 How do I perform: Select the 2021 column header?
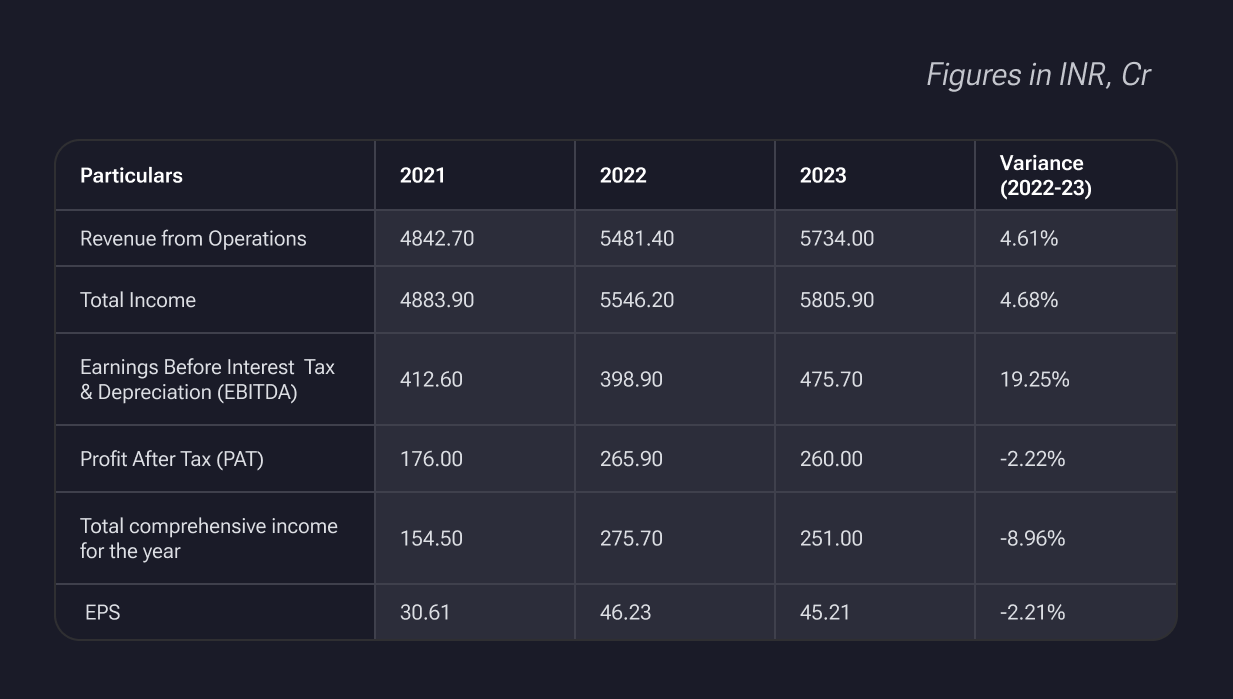422,176
